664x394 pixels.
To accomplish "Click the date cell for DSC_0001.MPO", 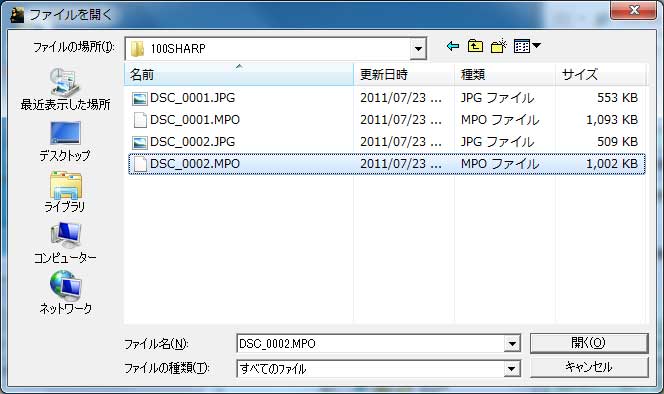I will (x=401, y=120).
